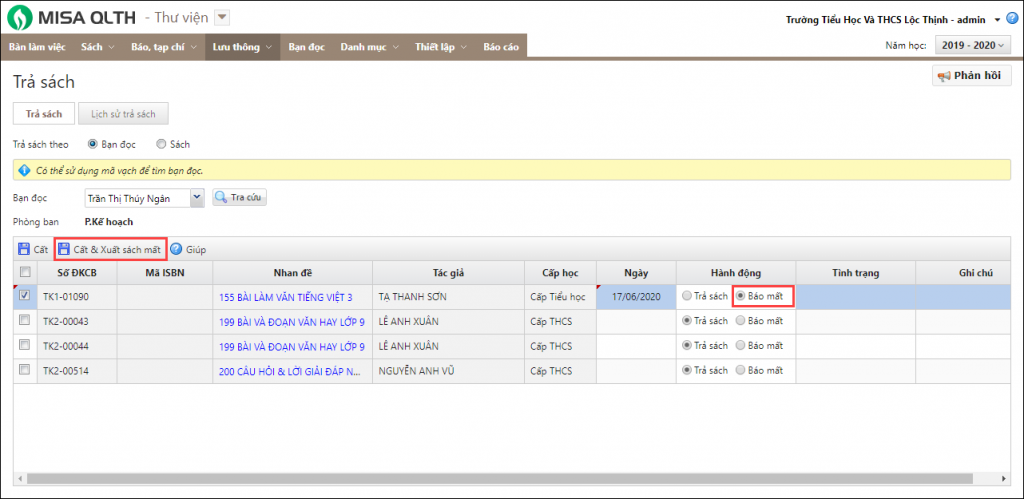Screen dimensions: 1024x499
Task: Open the Báo cáo menu item
Action: pos(501,47)
